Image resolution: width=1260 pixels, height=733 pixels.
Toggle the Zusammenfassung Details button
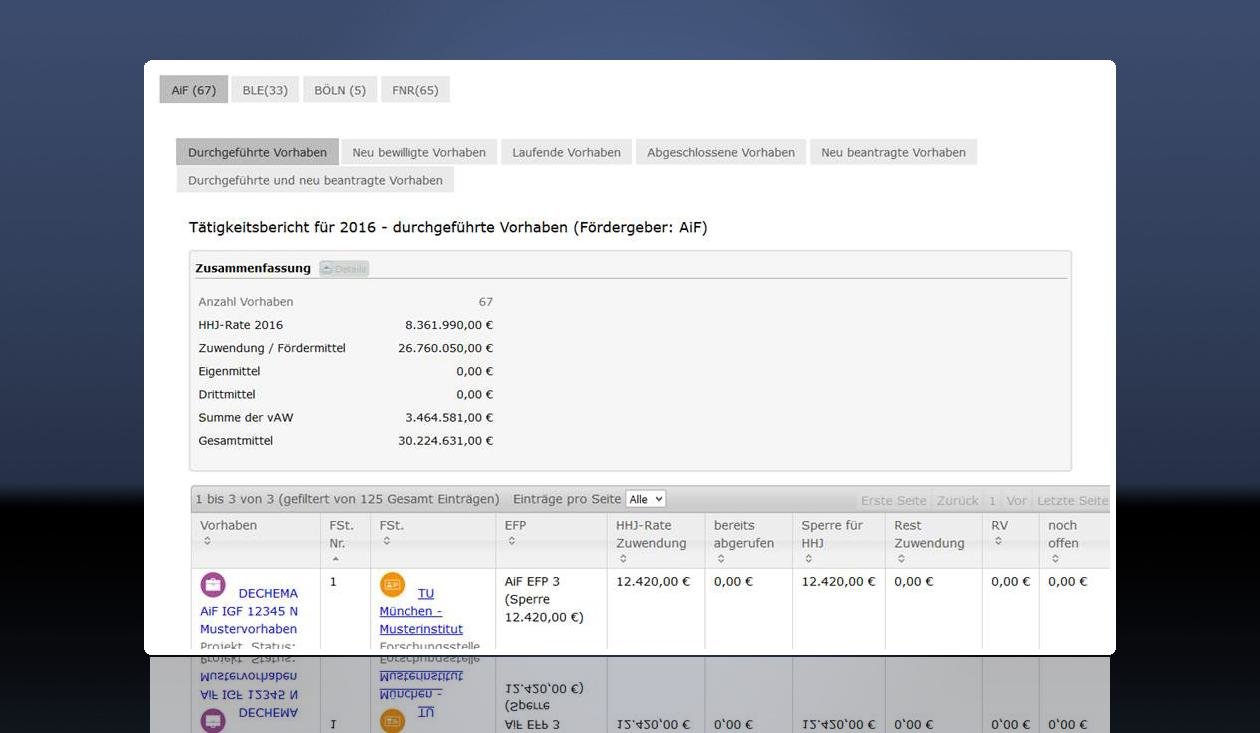[344, 268]
